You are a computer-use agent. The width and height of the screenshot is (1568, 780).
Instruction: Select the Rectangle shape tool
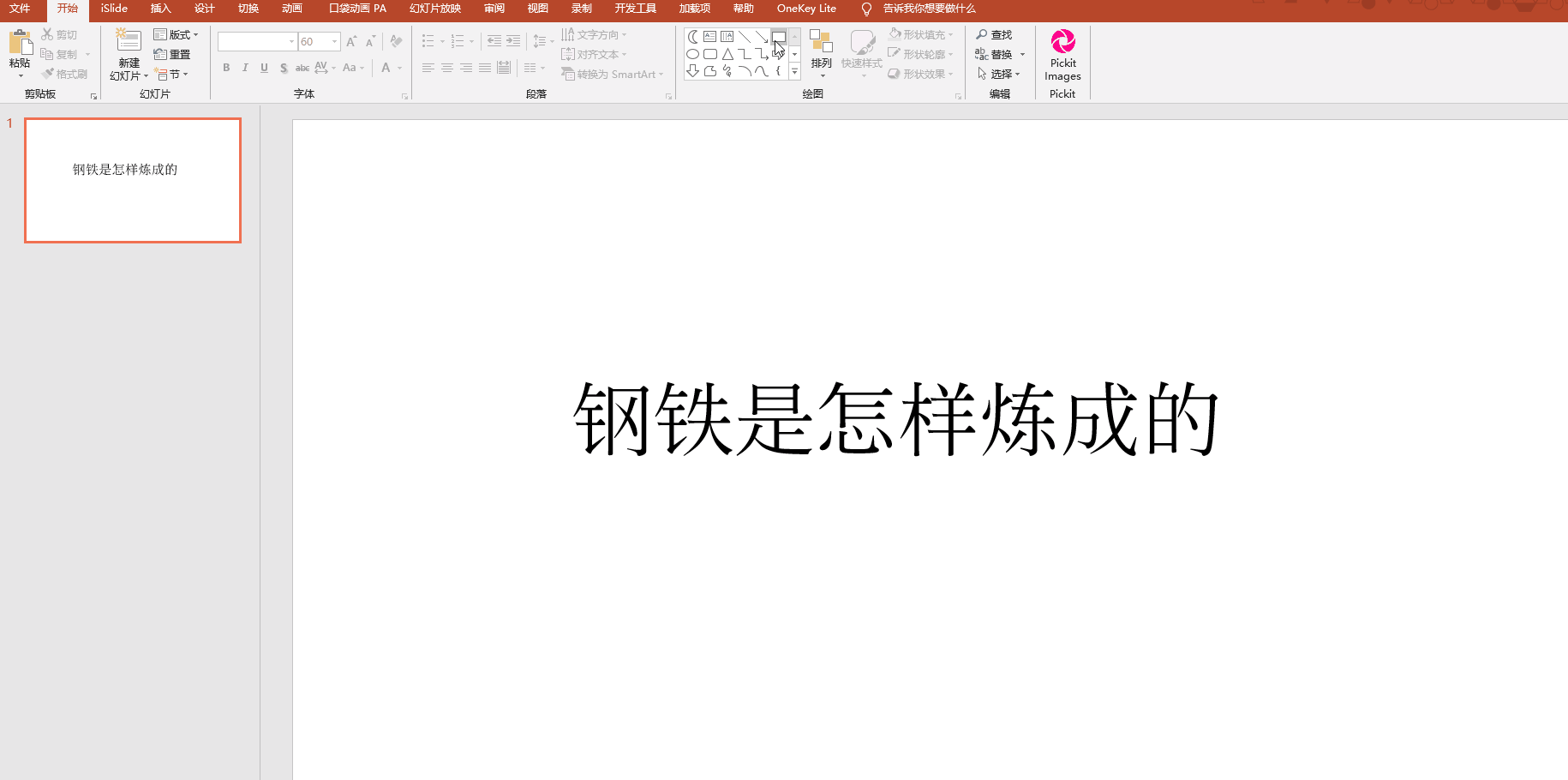(x=780, y=37)
